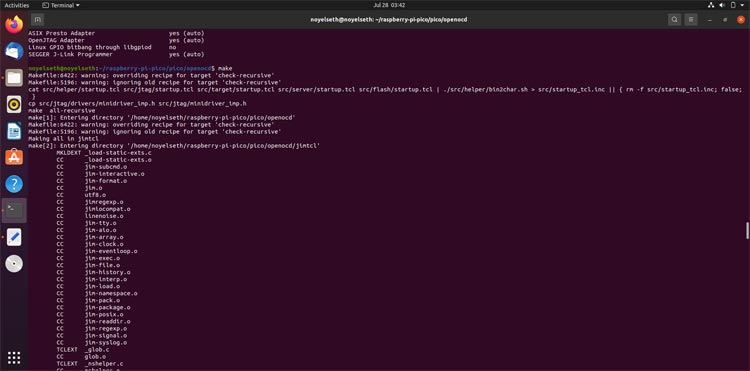Click the 'make all-recursive' line
This screenshot has width=750, height=371.
pyautogui.click(x=62, y=110)
